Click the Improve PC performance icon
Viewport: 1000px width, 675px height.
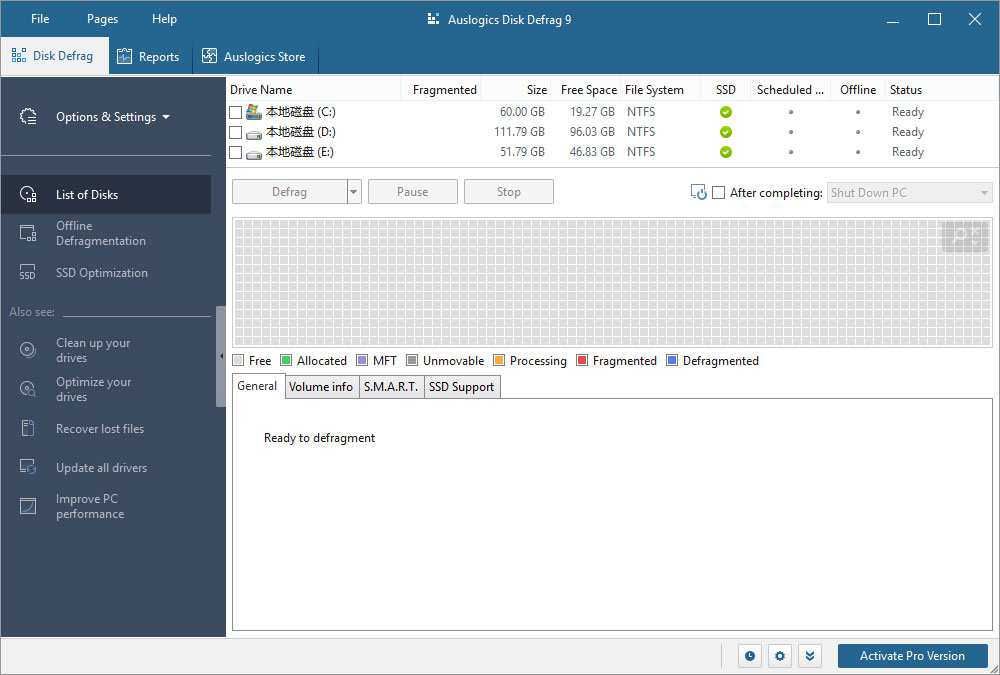[x=28, y=506]
